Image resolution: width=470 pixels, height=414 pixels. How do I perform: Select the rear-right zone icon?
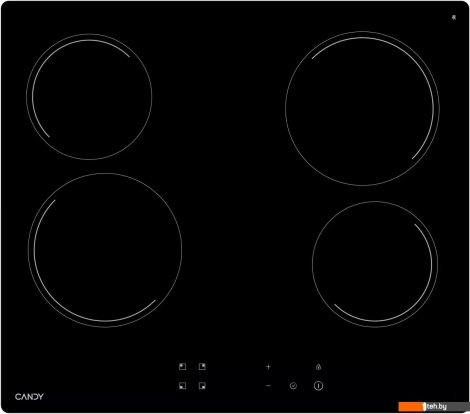(x=202, y=367)
